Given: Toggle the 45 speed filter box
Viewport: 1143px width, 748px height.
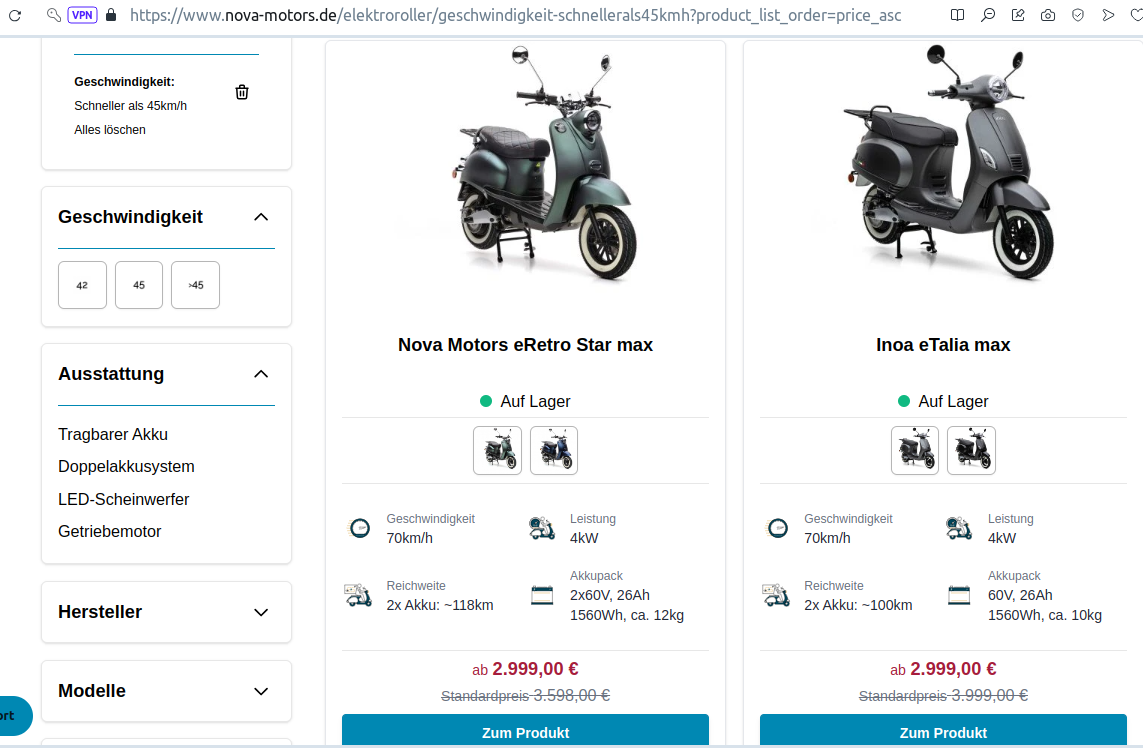Looking at the screenshot, I should [139, 285].
